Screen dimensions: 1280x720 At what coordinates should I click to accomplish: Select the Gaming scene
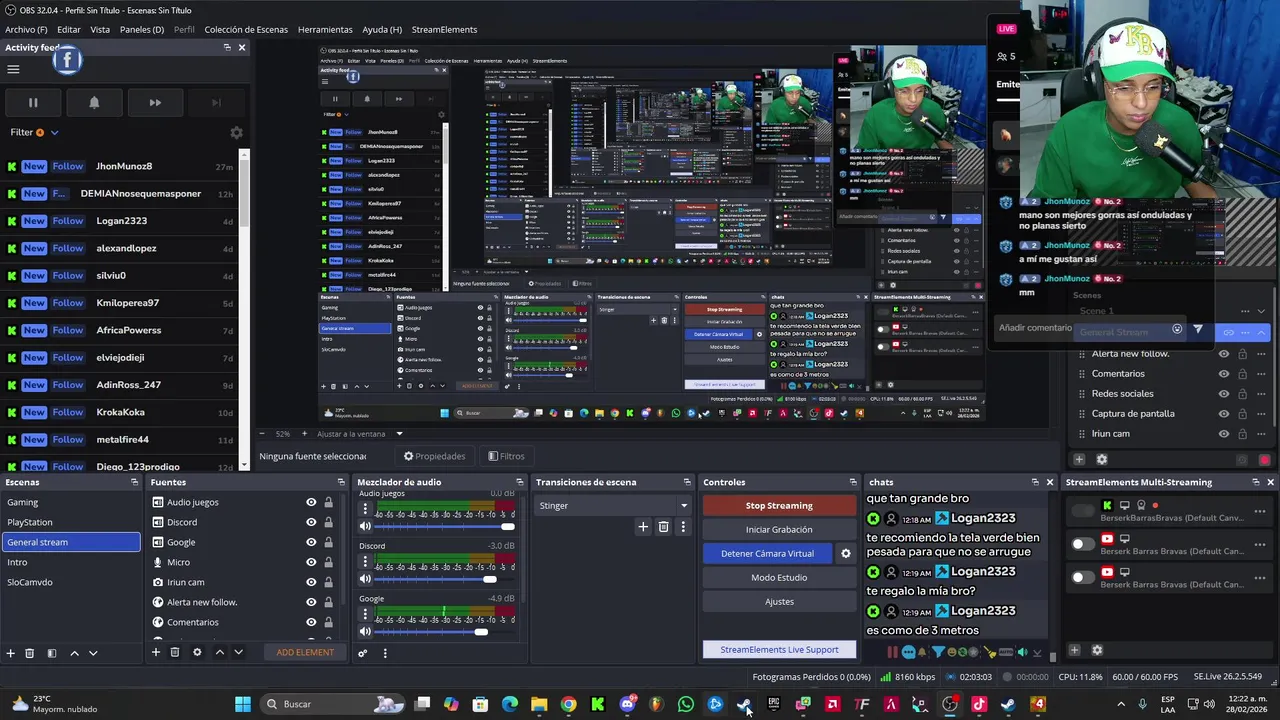pyautogui.click(x=70, y=502)
